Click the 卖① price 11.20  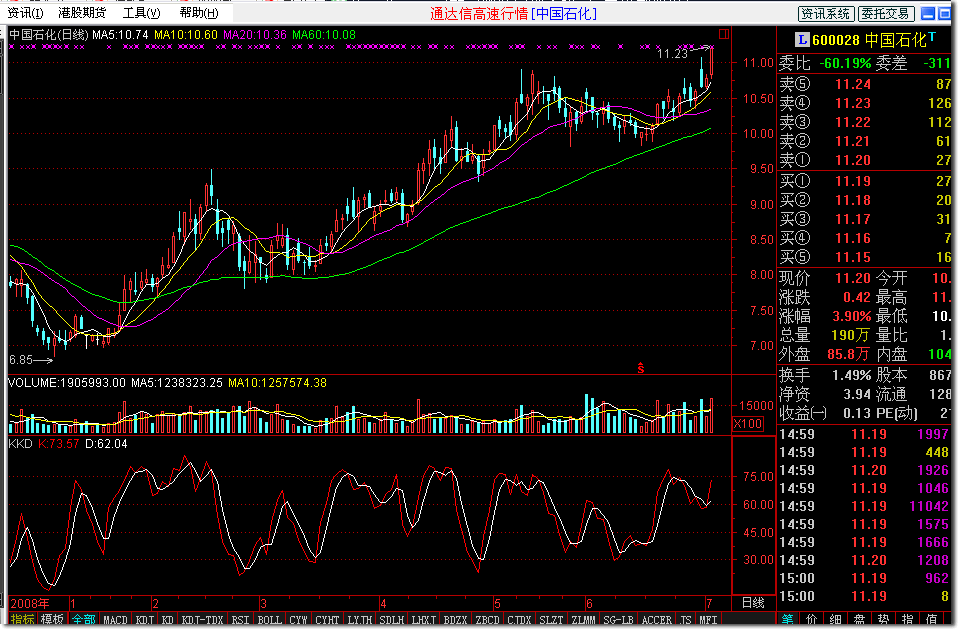853,161
